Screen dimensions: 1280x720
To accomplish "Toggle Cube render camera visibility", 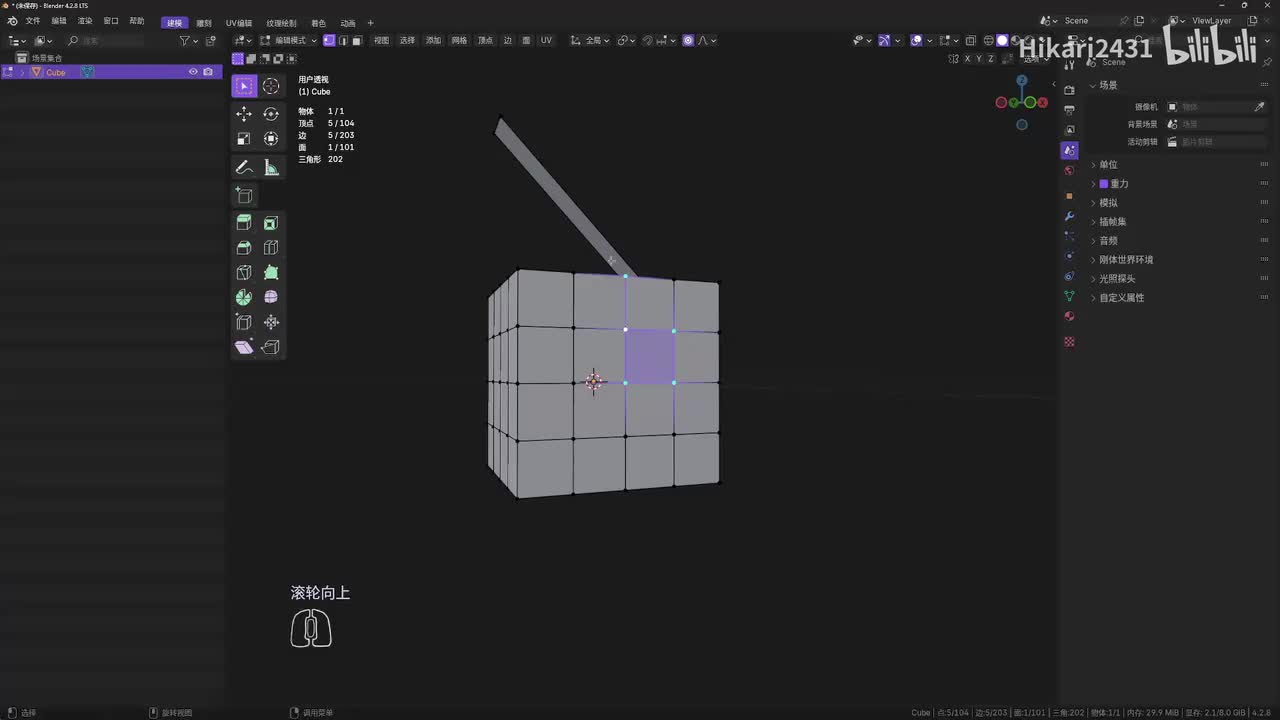I will 208,72.
